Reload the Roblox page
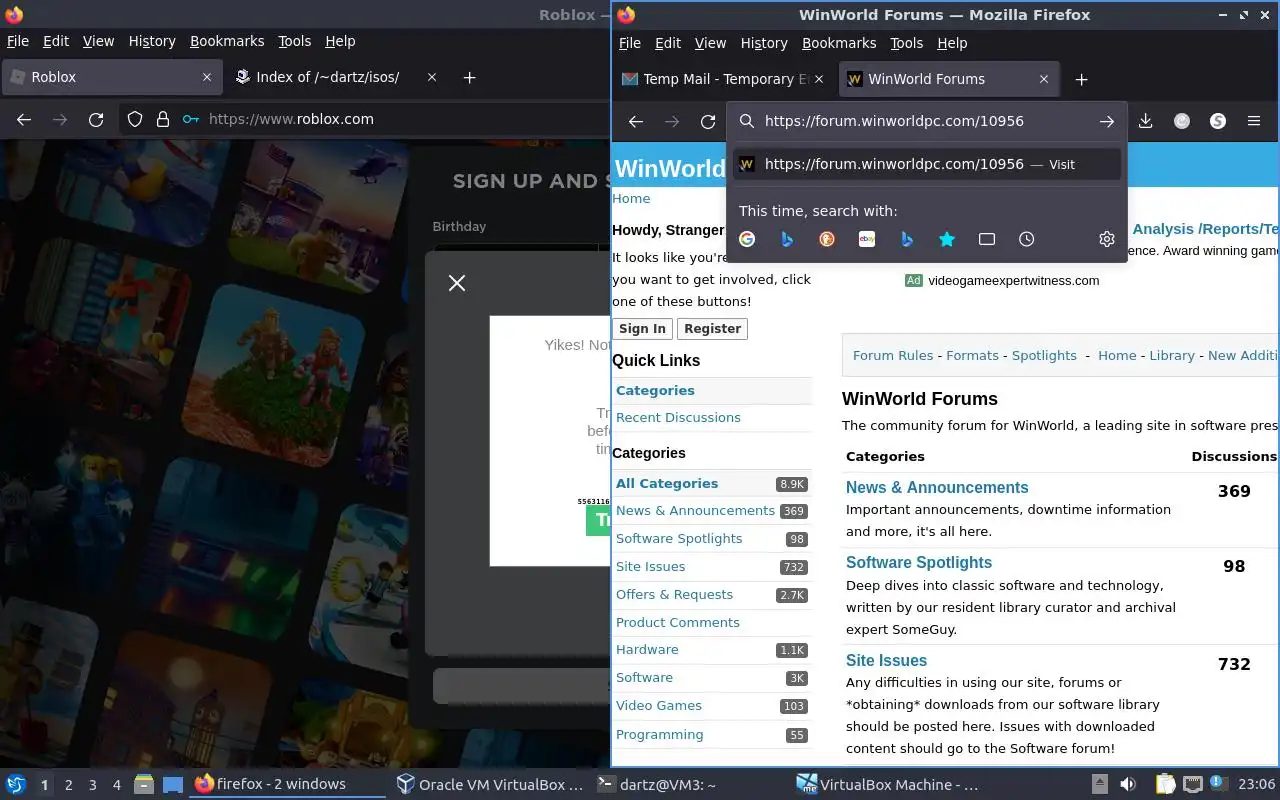1280x800 pixels. click(x=96, y=119)
